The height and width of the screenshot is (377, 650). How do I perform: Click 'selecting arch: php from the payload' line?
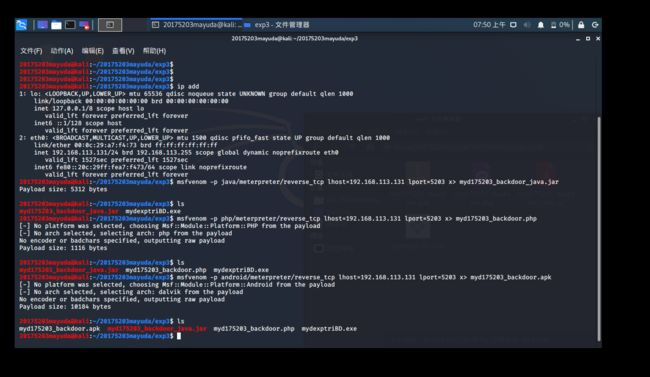click(x=126, y=233)
